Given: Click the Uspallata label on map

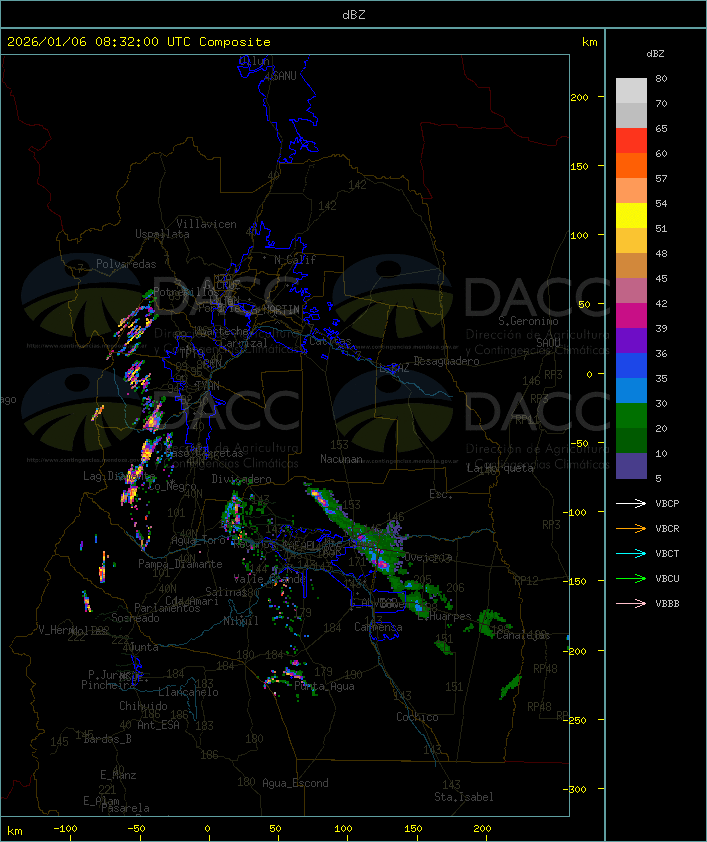Looking at the screenshot, I should (162, 234).
